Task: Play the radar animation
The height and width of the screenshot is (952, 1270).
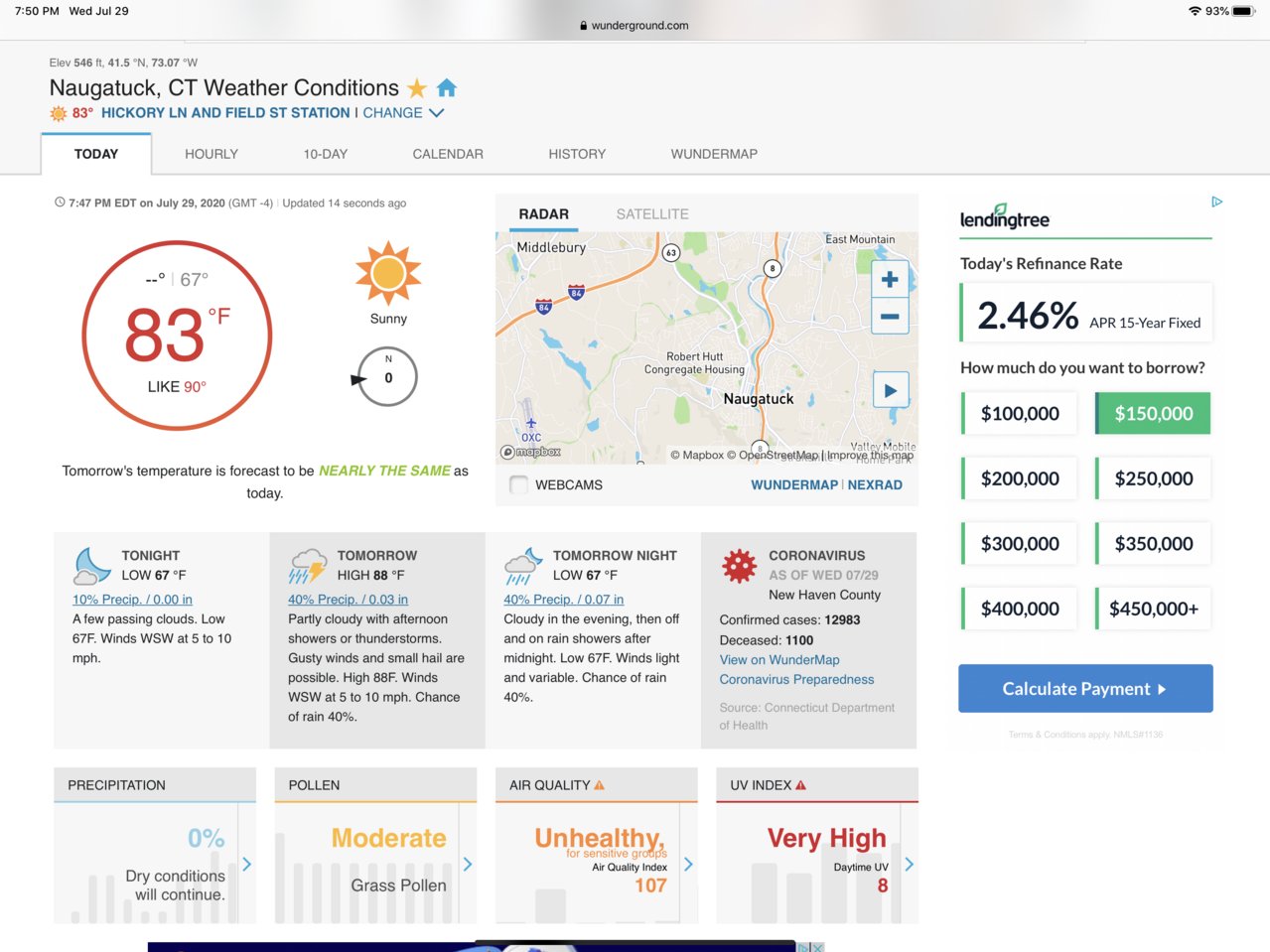Action: pos(891,391)
